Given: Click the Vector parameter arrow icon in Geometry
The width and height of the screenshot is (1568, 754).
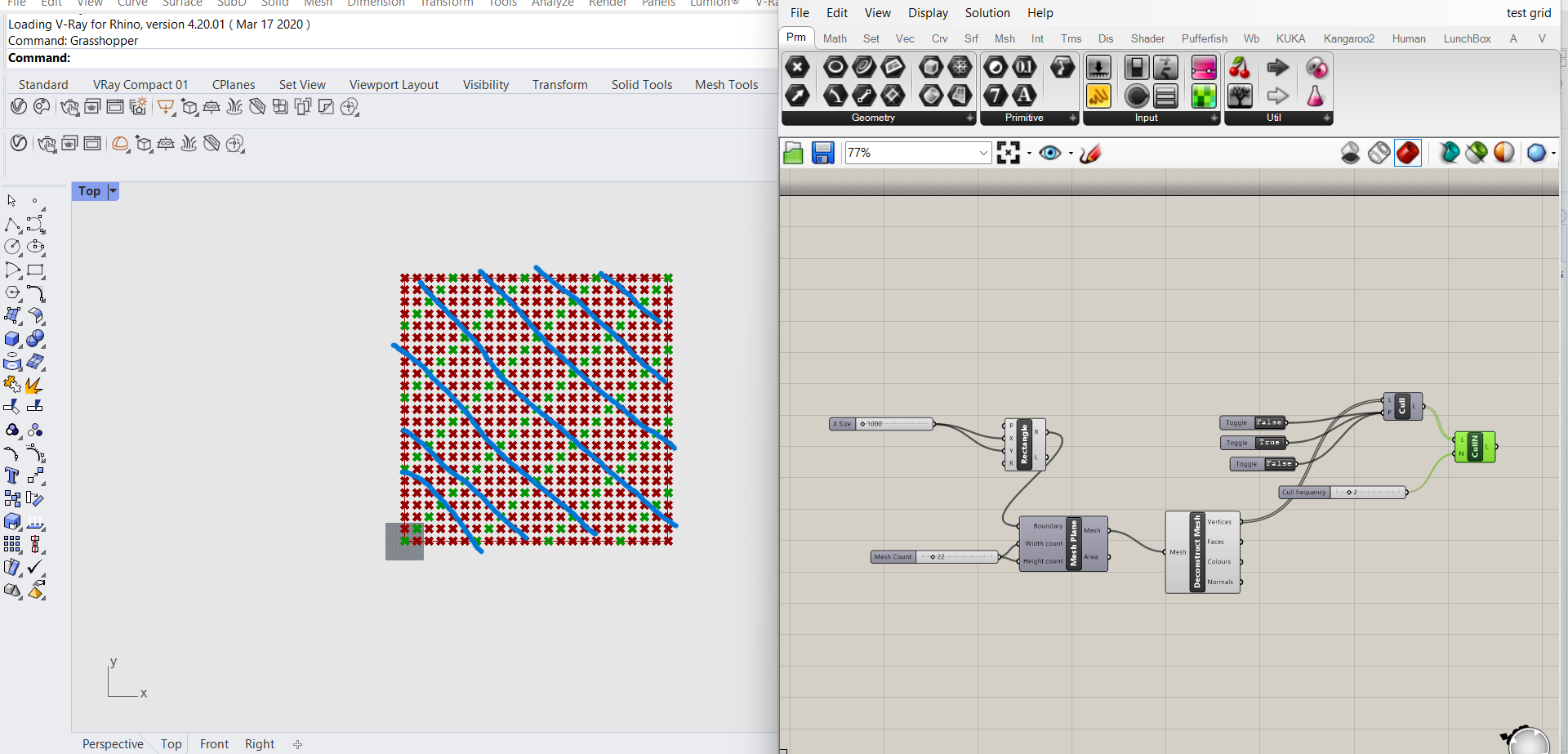Looking at the screenshot, I should 797,96.
